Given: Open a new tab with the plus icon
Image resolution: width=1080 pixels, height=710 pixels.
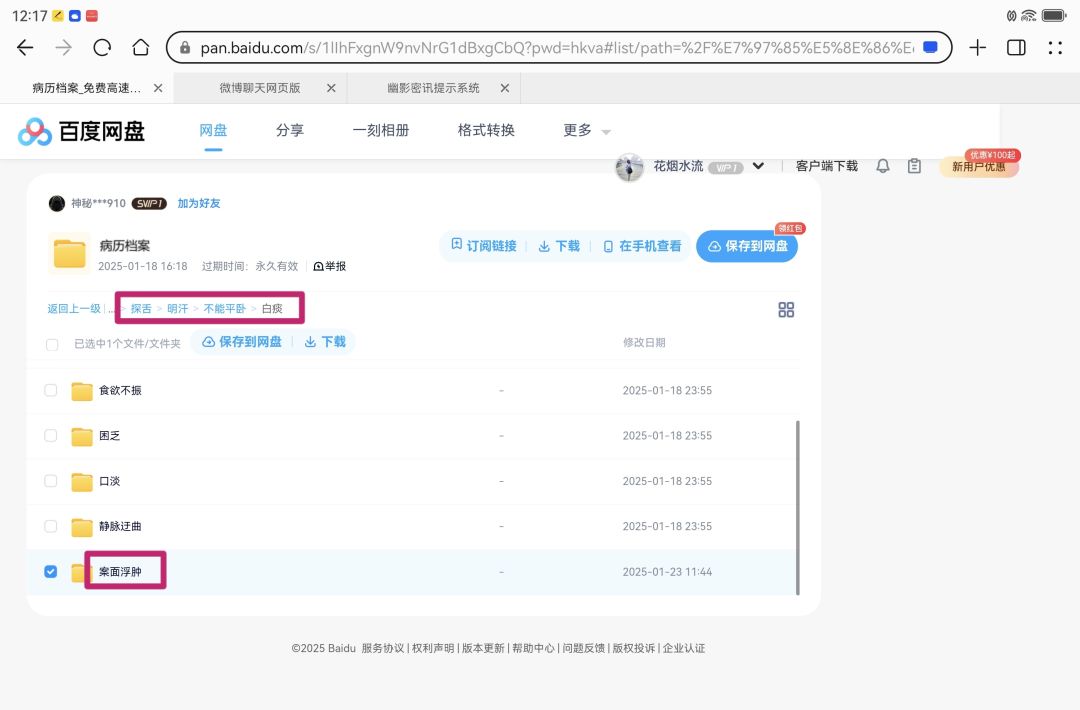Looking at the screenshot, I should click(977, 48).
